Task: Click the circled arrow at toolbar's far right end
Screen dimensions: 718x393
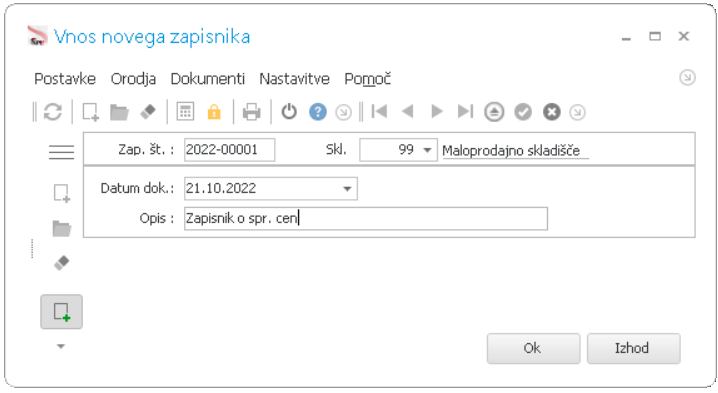Action: 577,112
